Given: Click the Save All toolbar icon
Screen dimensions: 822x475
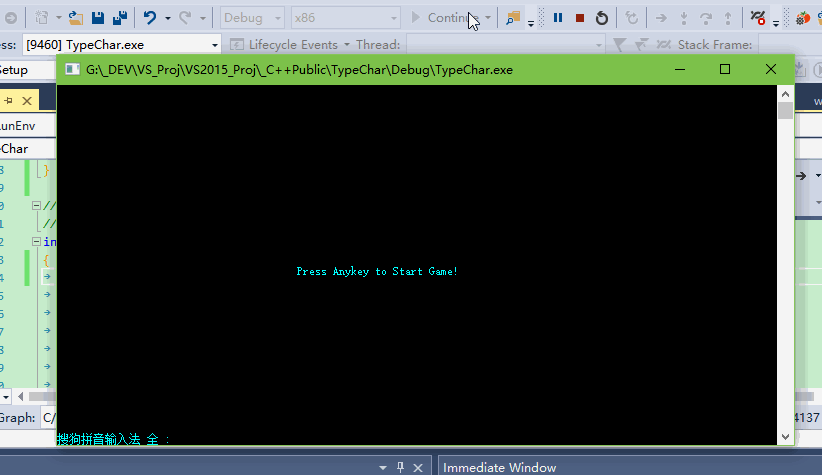Looking at the screenshot, I should point(119,18).
